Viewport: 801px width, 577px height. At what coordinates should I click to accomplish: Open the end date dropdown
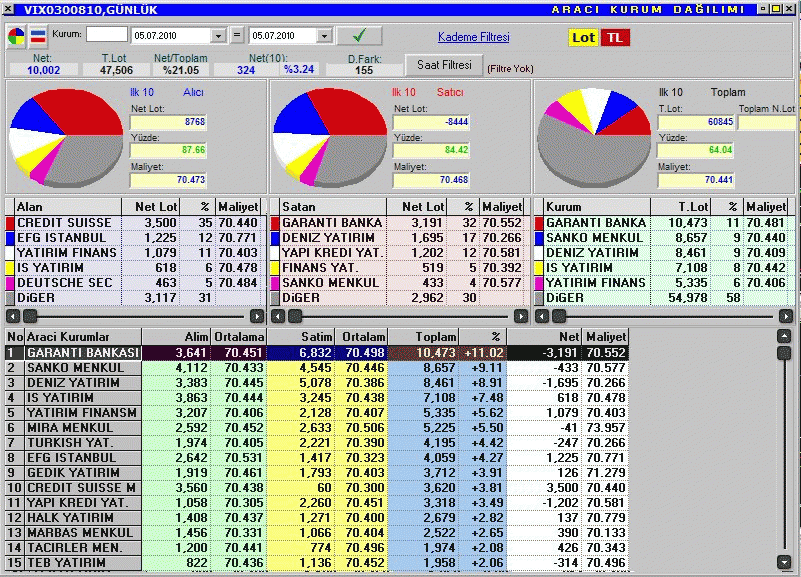coord(323,36)
